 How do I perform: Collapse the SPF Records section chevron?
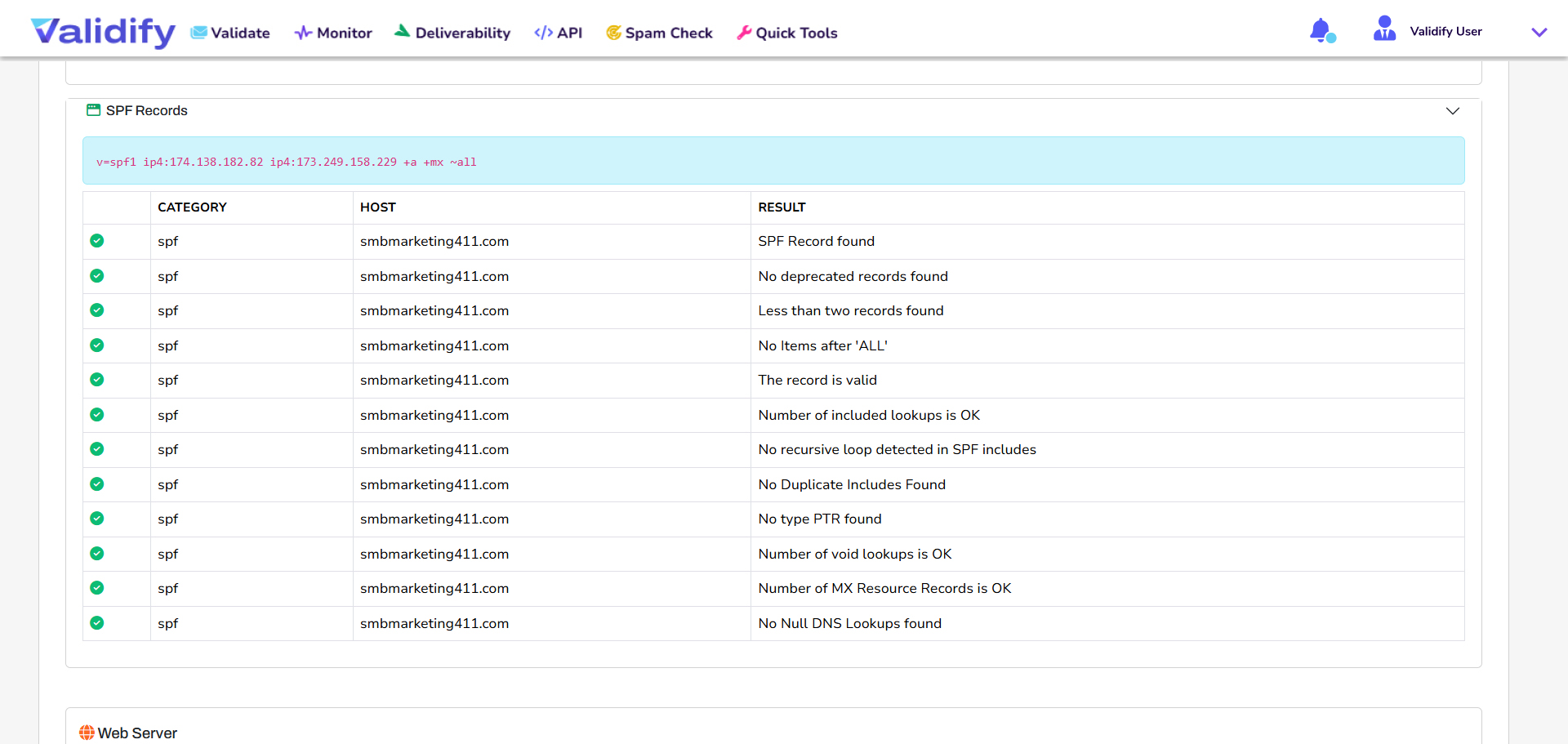tap(1452, 111)
